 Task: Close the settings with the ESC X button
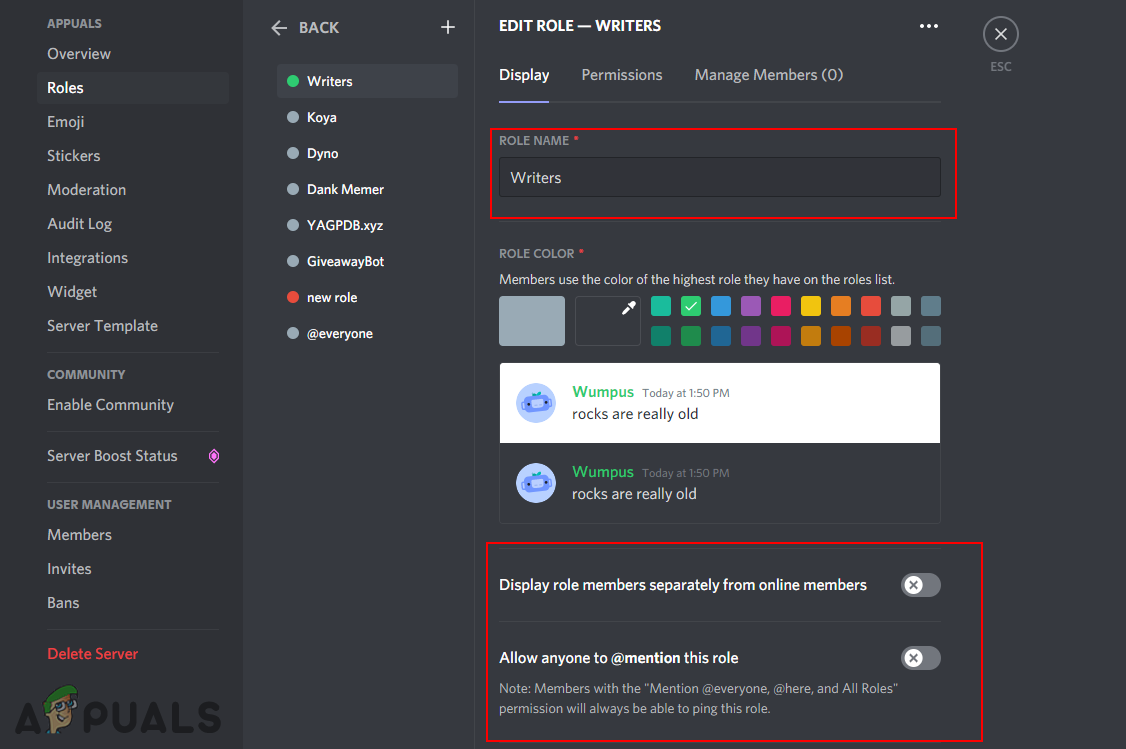click(1000, 34)
